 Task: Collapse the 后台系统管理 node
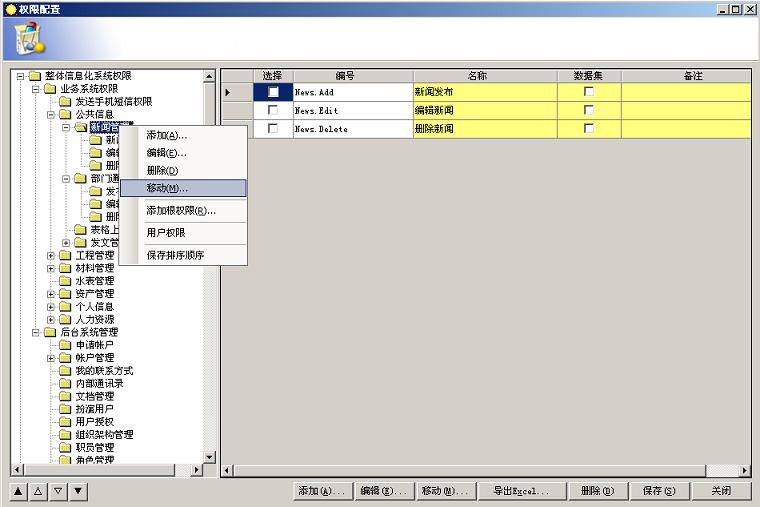pos(35,333)
